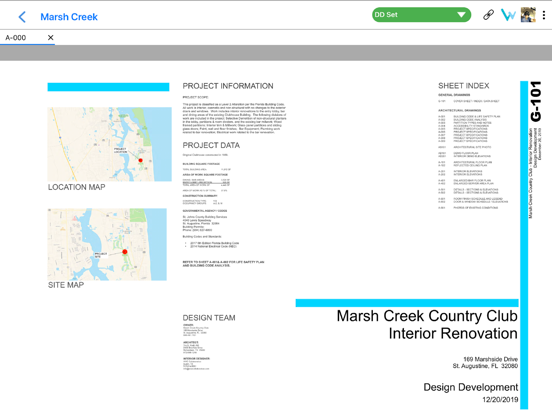
Task: Select the A-000 sheet tab
Action: [15, 38]
